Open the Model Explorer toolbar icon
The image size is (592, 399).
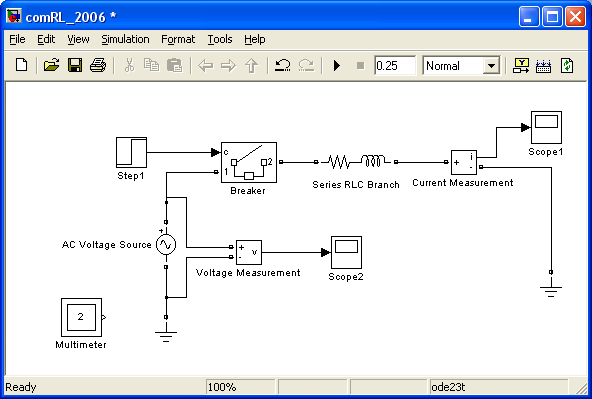(x=543, y=66)
